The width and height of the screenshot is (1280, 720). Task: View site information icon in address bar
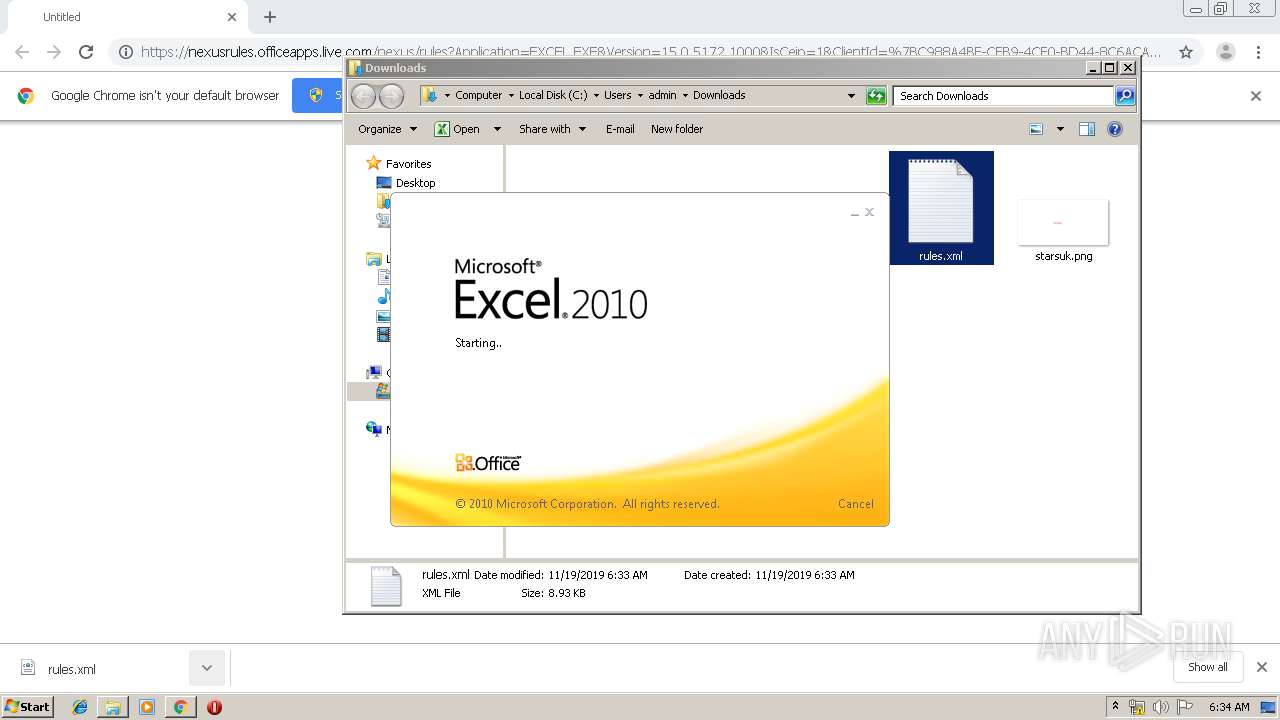[x=125, y=52]
